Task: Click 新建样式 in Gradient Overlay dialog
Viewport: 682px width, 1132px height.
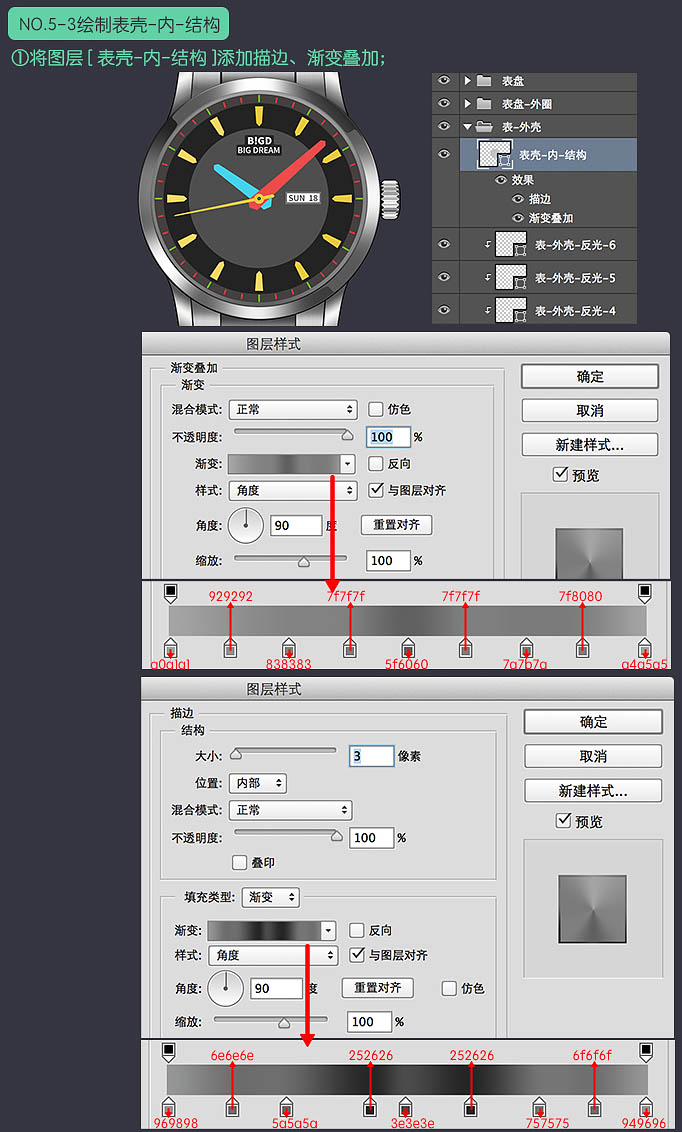Action: point(590,445)
